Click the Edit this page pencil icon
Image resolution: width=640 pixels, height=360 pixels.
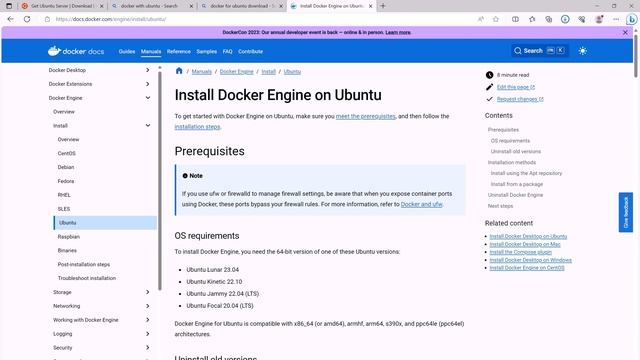(x=489, y=87)
